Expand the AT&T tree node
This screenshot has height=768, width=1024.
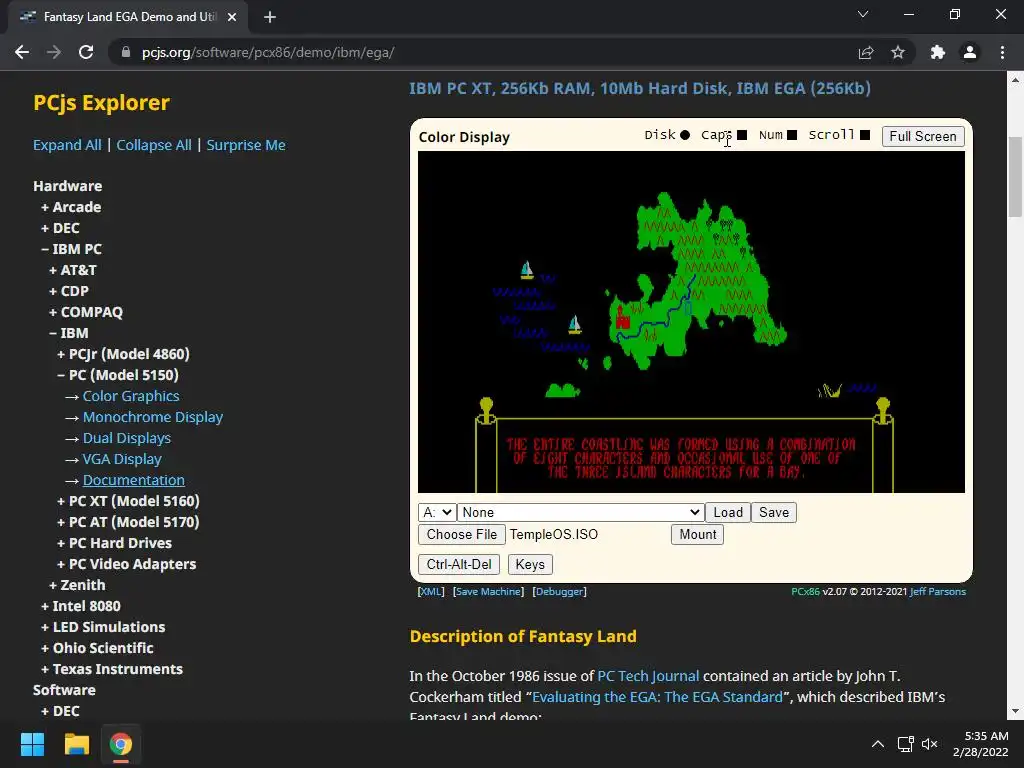73,270
